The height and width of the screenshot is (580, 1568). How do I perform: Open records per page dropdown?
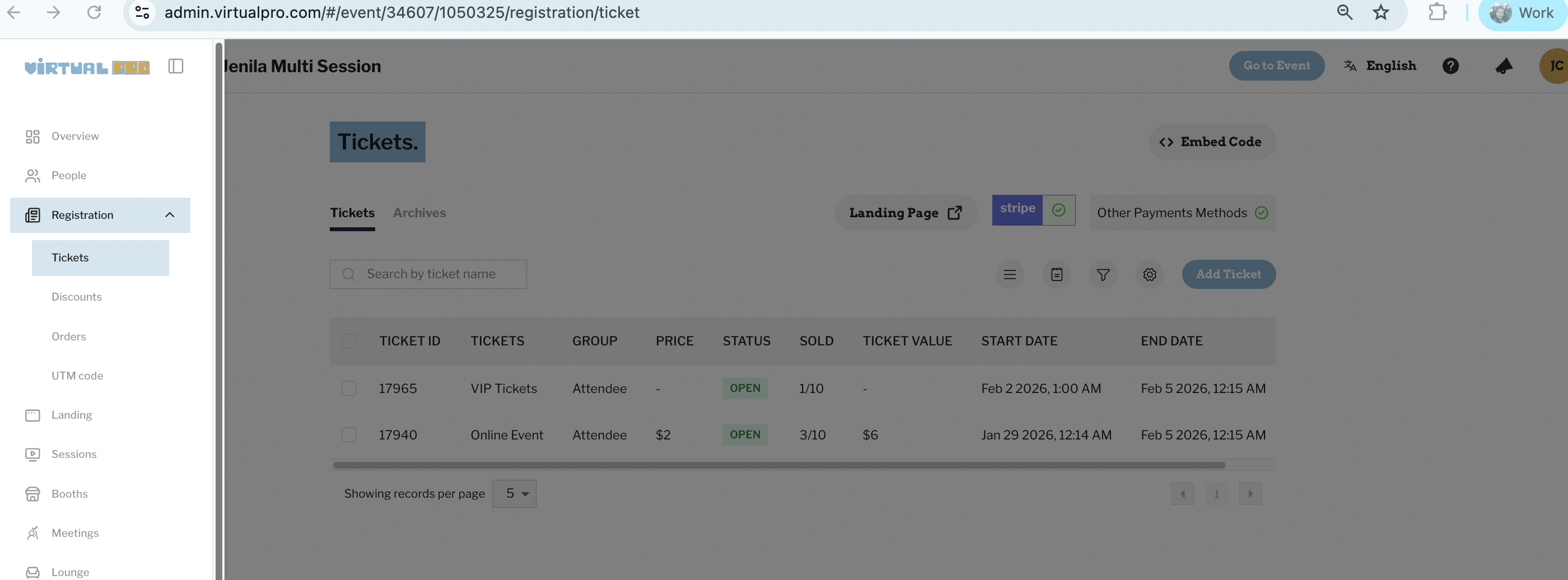[514, 494]
